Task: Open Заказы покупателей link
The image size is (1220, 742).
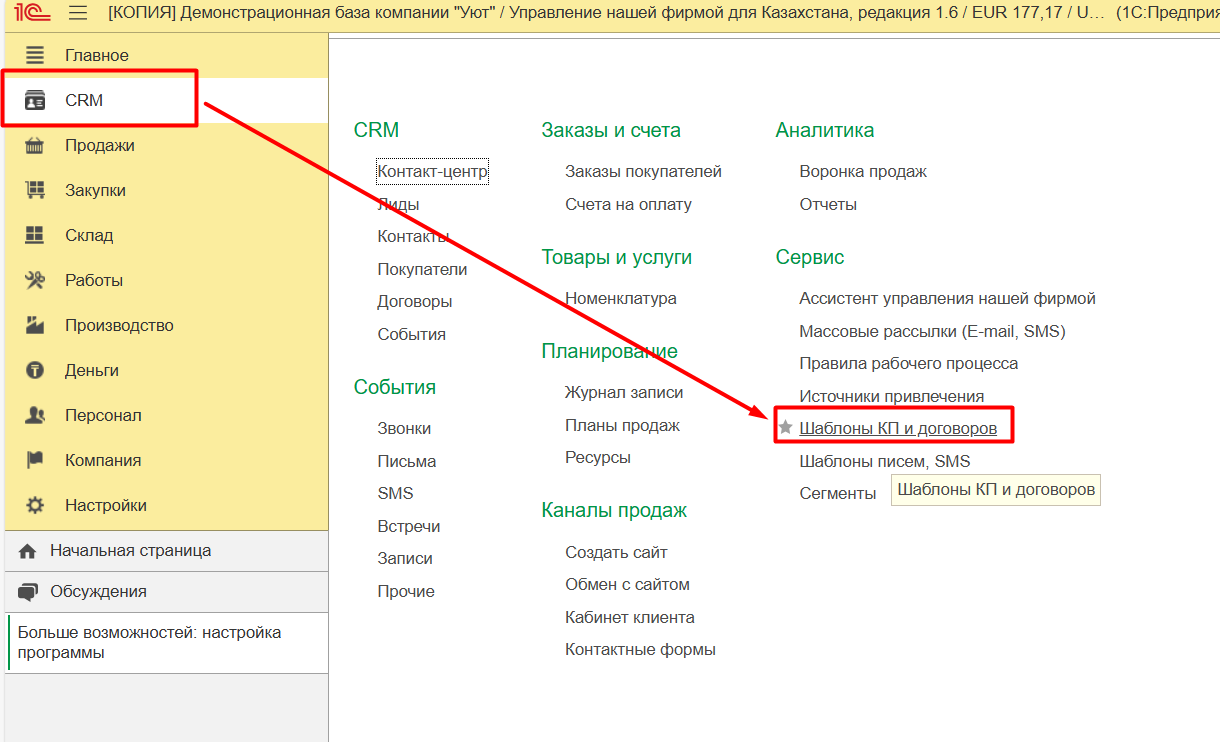Action: coord(643,172)
